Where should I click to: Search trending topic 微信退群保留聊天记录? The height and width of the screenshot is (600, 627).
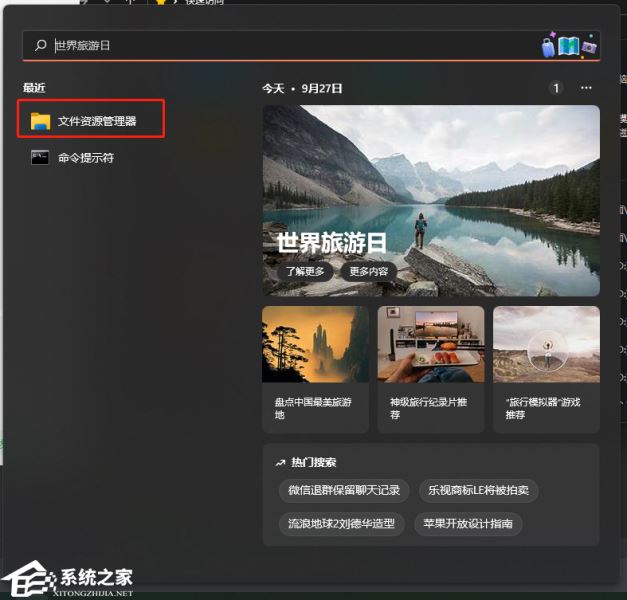pos(344,490)
